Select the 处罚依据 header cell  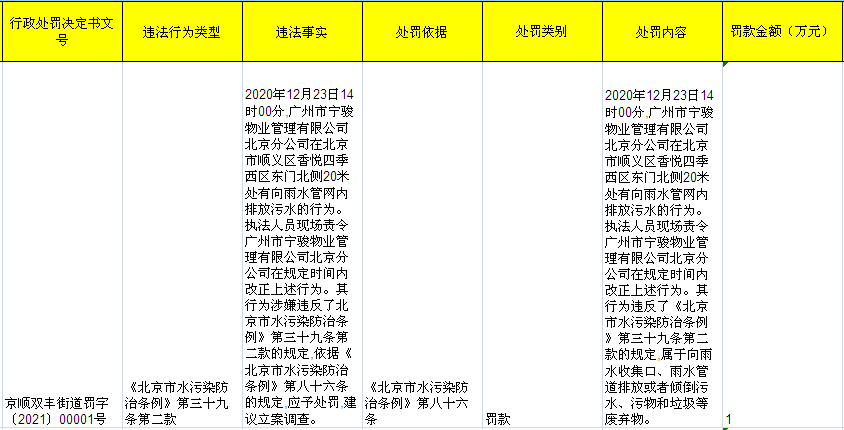coord(422,32)
